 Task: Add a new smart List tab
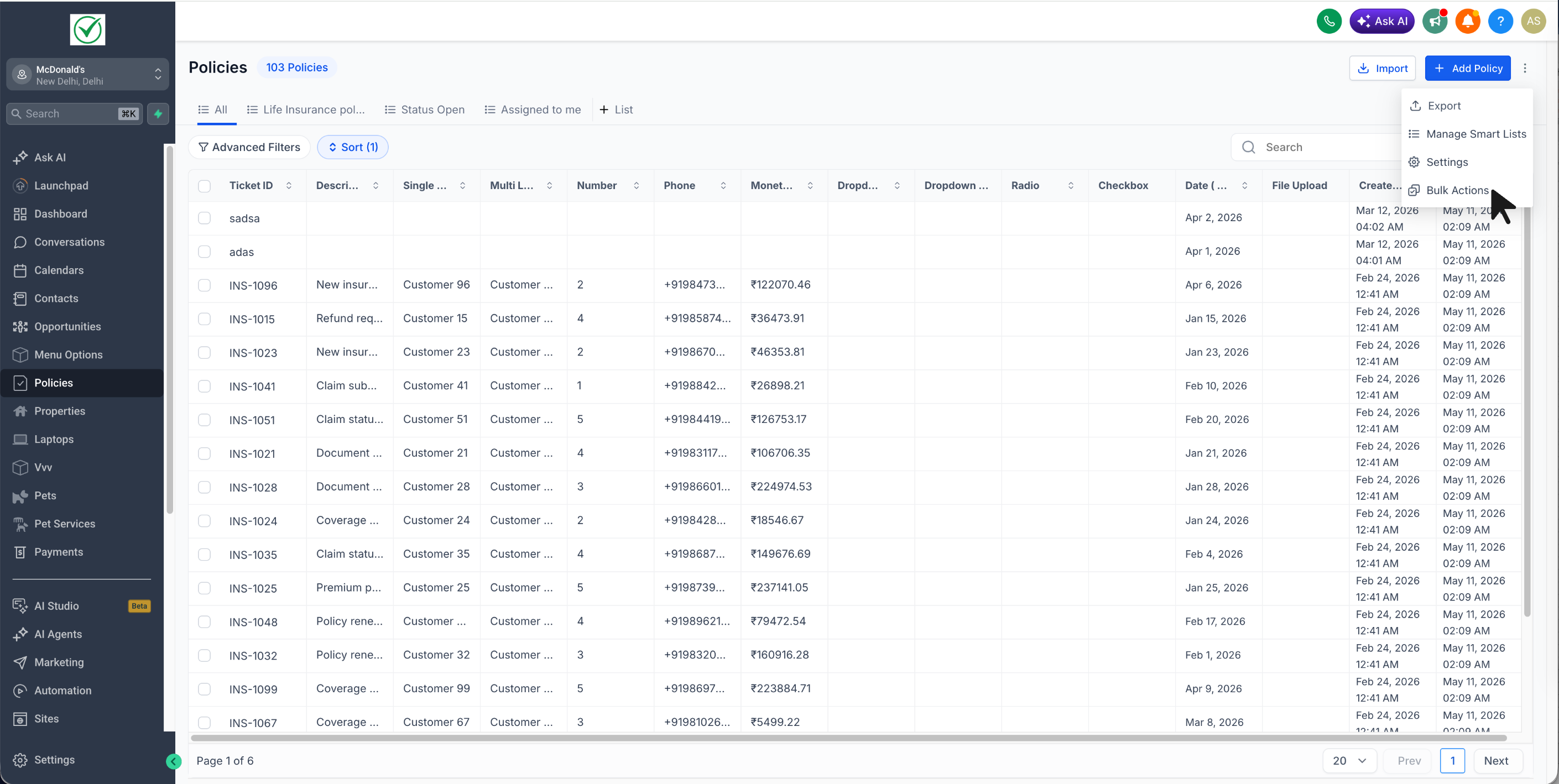click(x=616, y=109)
